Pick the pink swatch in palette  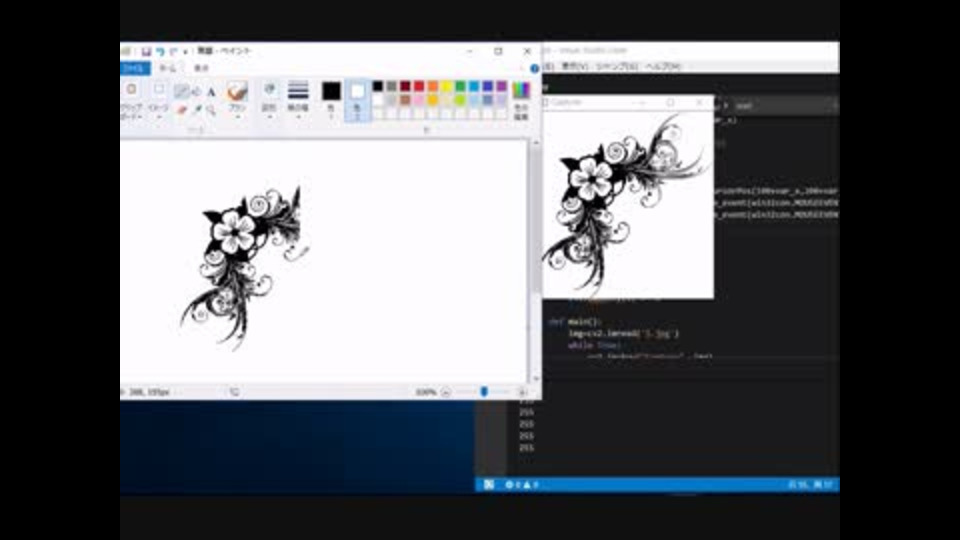pyautogui.click(x=419, y=100)
